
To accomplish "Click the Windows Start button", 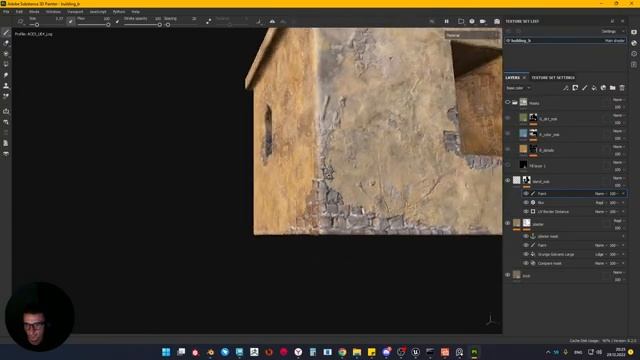I will pos(166,352).
